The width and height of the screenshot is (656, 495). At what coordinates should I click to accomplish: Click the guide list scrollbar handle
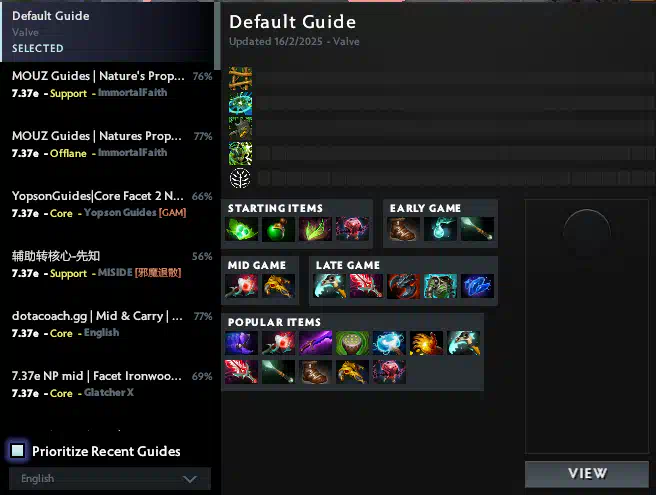(x=217, y=36)
